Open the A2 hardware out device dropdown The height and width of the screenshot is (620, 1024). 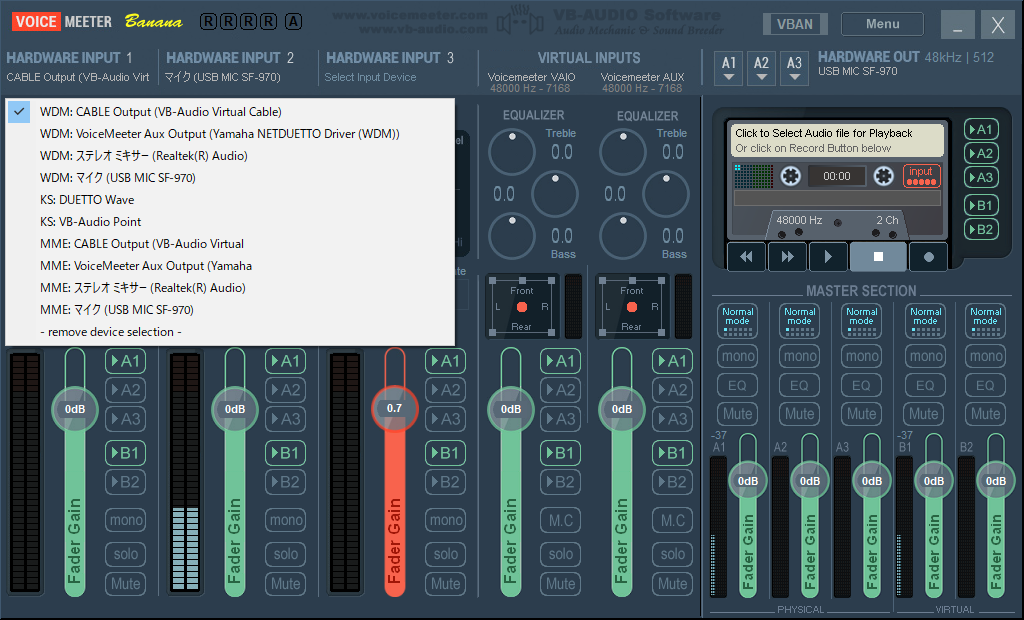click(761, 69)
